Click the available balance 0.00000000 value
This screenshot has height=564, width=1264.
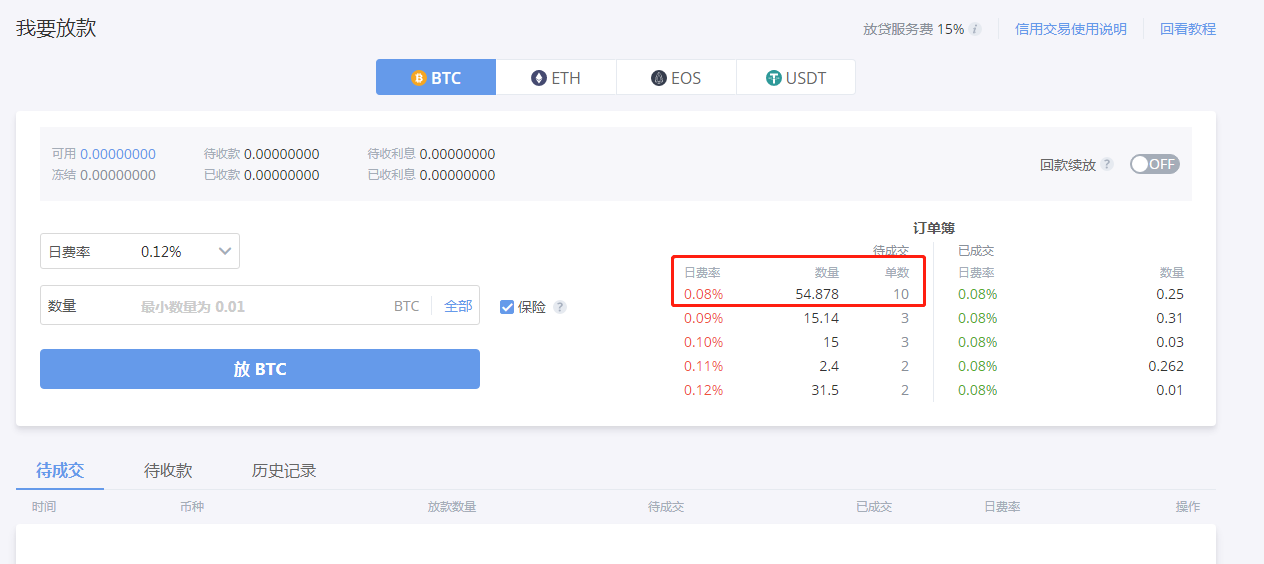pyautogui.click(x=118, y=154)
